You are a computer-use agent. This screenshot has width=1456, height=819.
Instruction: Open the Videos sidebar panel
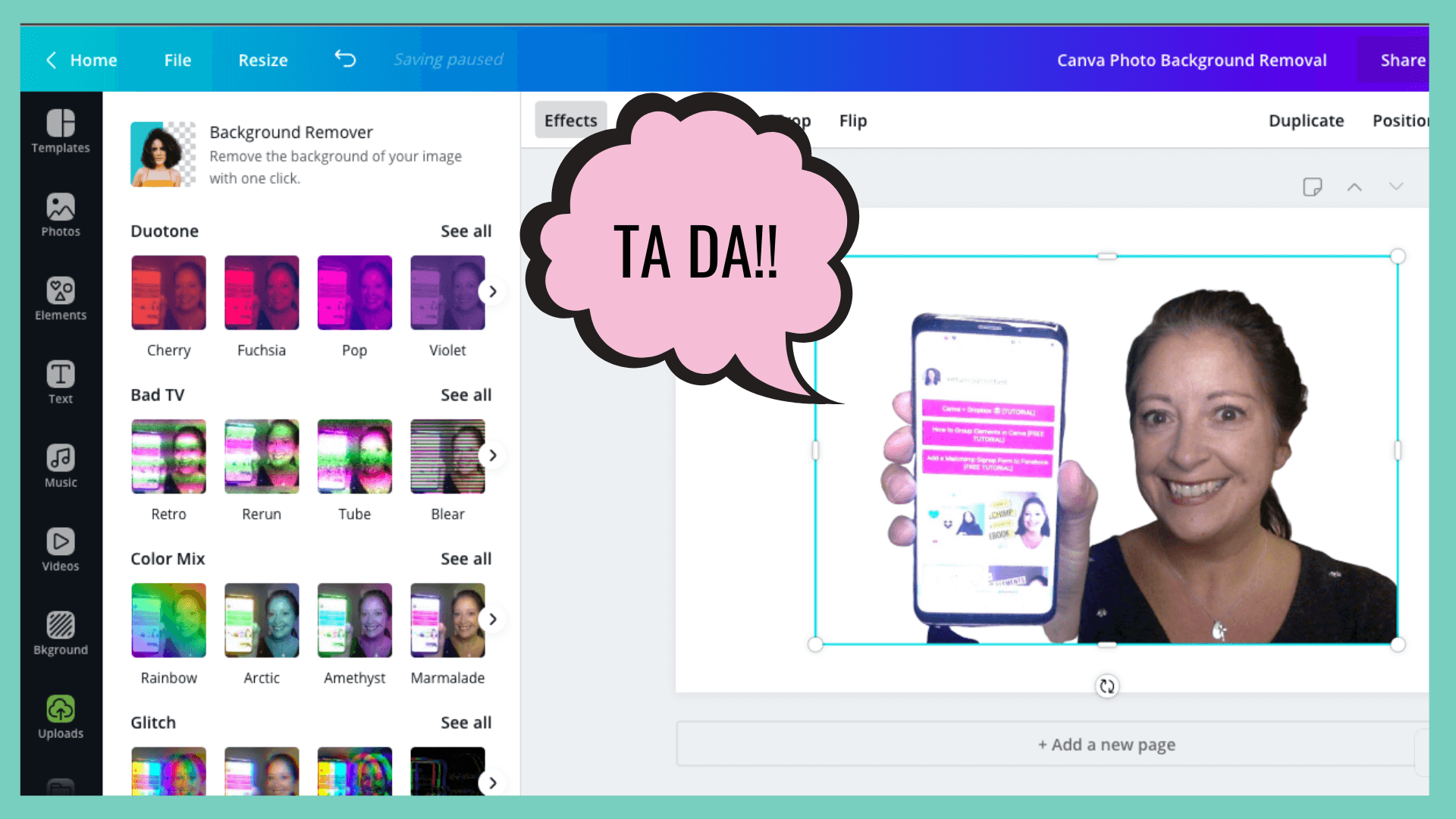click(61, 549)
